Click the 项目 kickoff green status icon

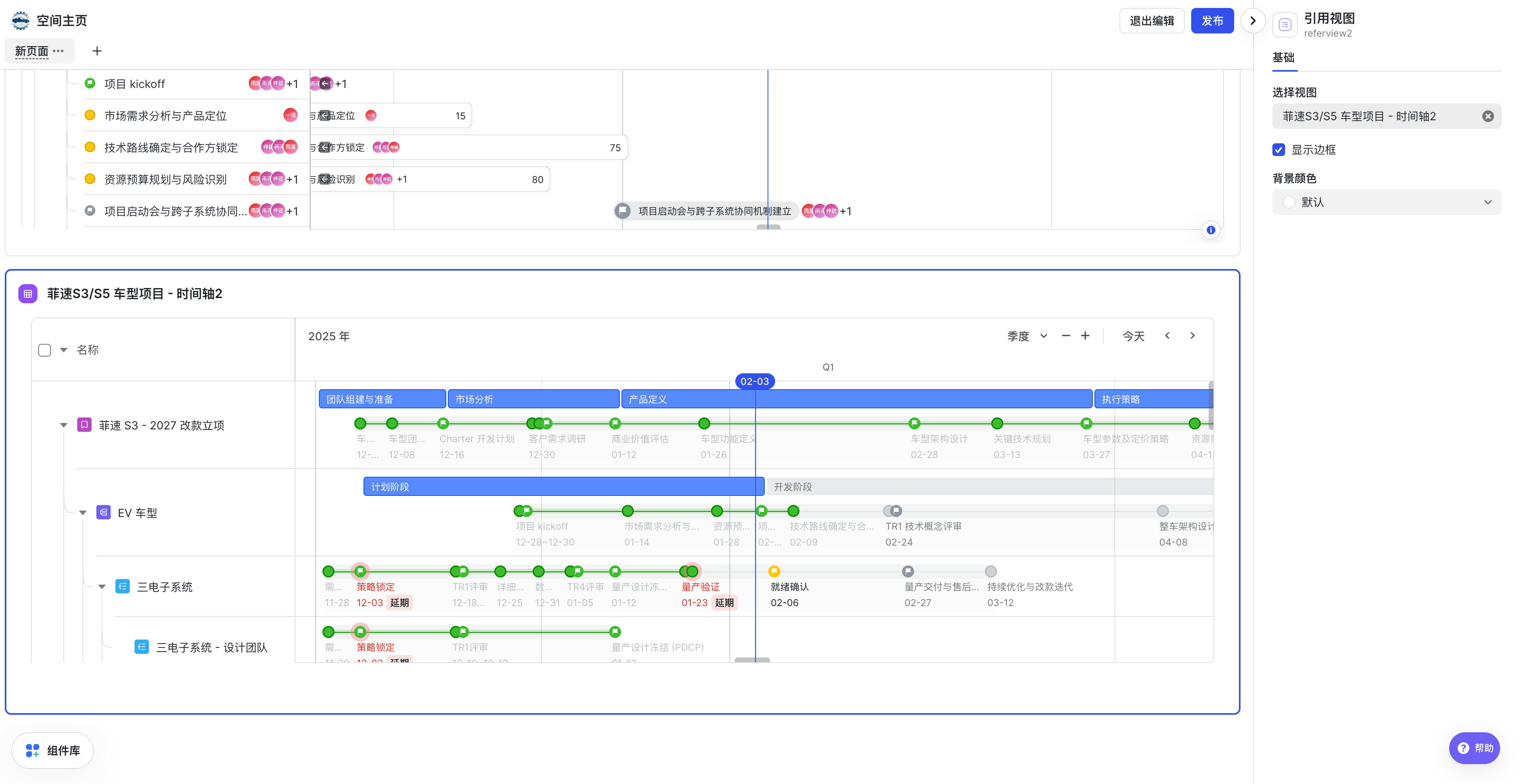click(90, 83)
